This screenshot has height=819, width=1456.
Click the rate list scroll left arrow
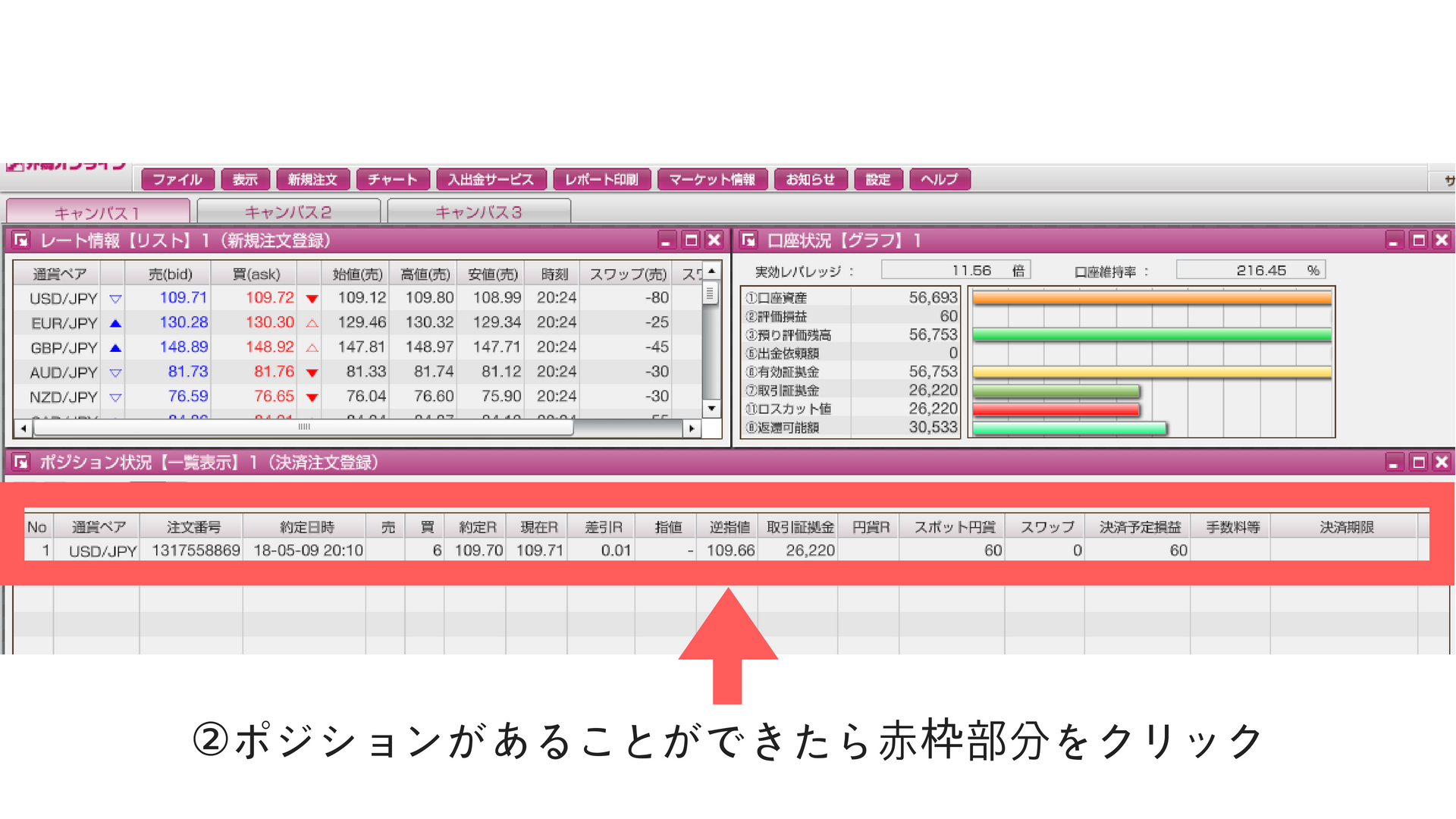[24, 428]
